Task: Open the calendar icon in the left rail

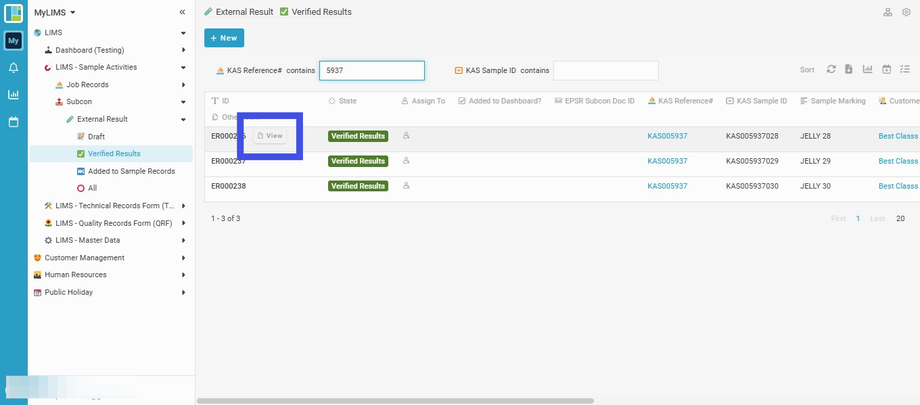Action: click(x=13, y=122)
